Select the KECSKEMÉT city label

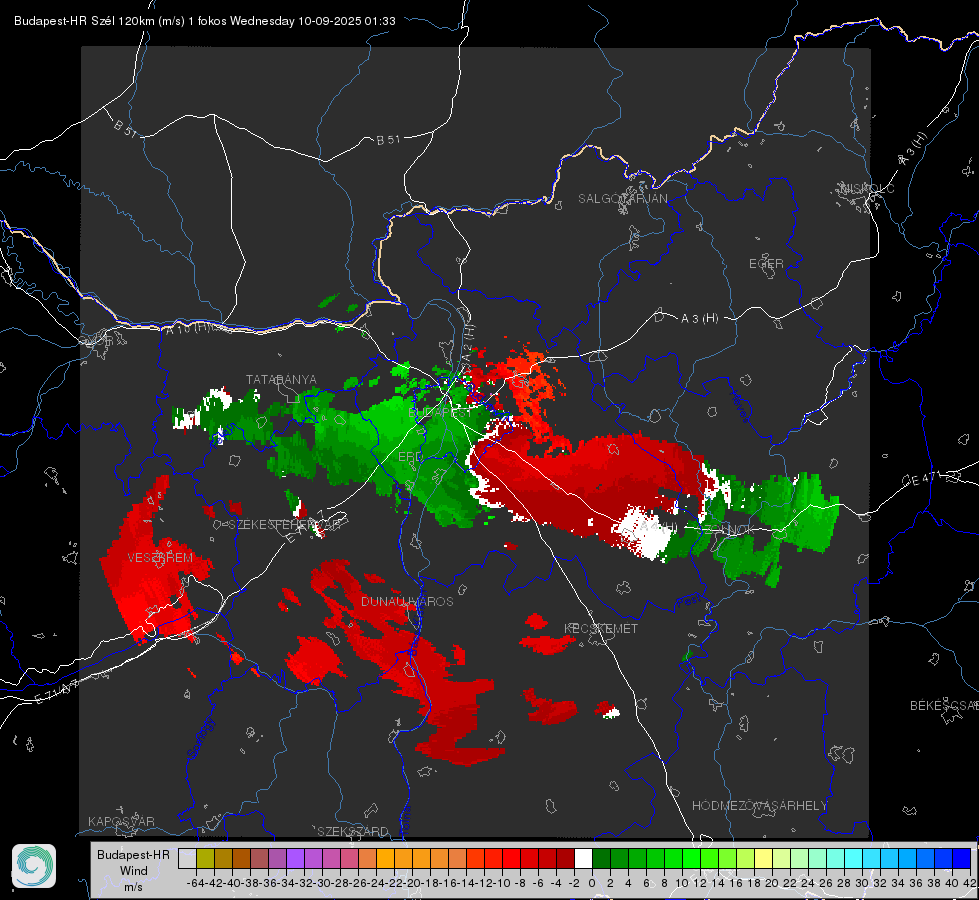coord(601,628)
